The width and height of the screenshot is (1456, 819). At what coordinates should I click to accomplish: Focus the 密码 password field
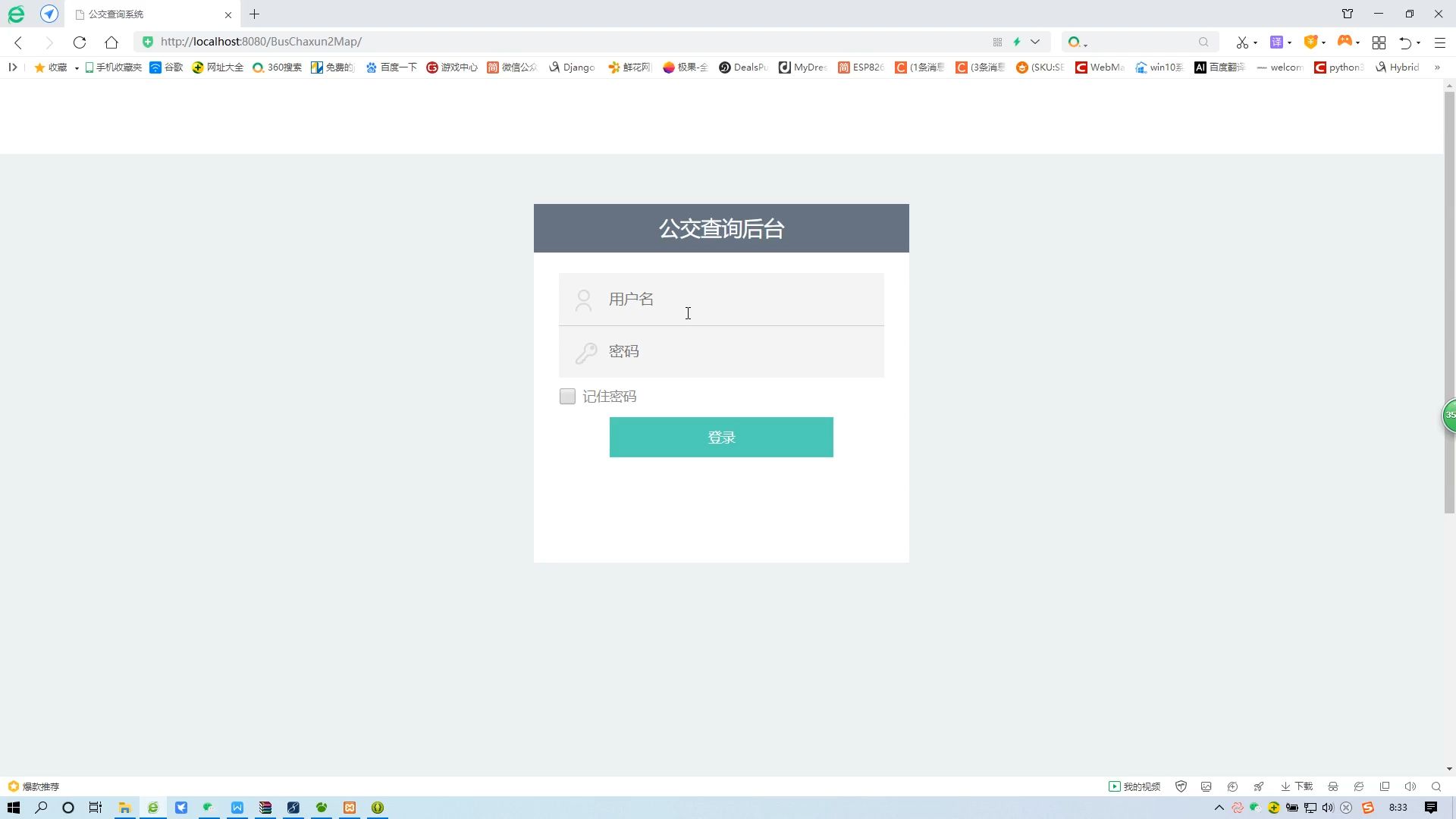point(721,351)
